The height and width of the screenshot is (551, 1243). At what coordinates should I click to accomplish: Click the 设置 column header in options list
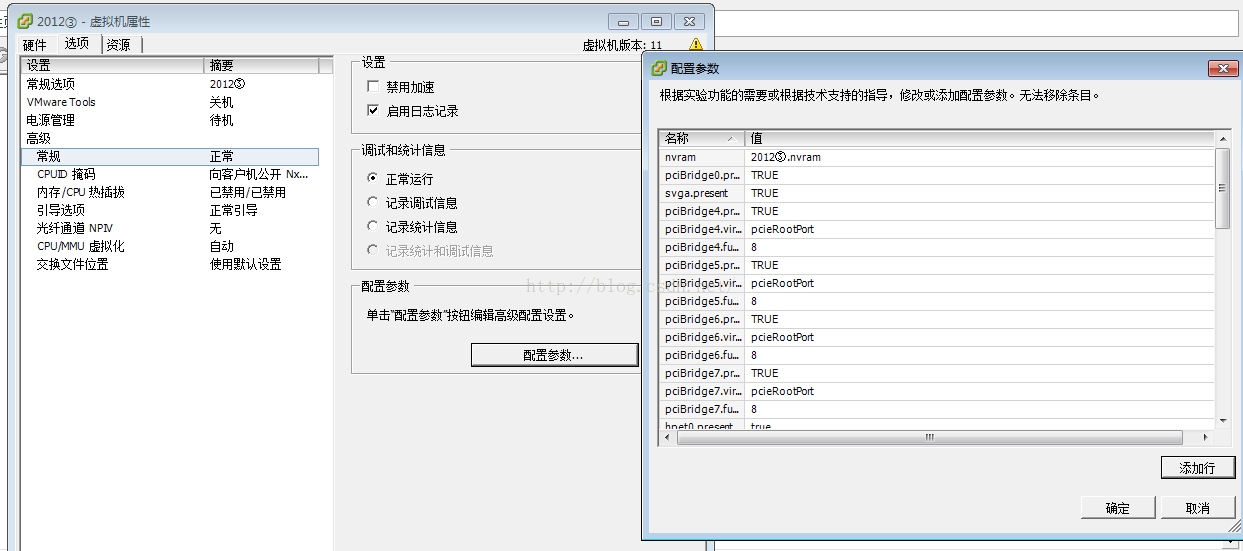pyautogui.click(x=112, y=65)
